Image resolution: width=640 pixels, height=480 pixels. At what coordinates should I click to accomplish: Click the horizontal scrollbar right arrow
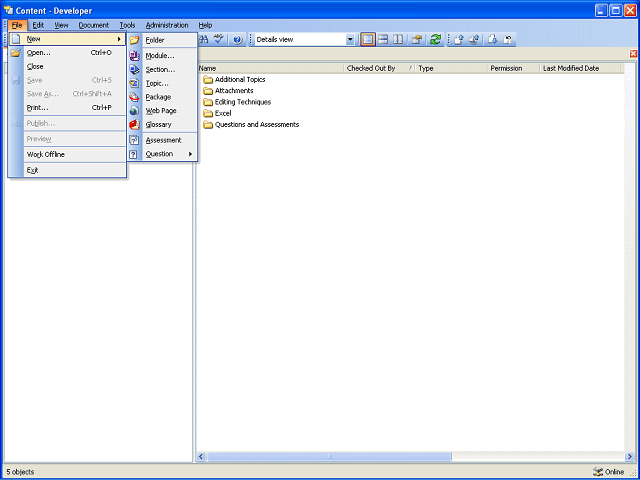[x=629, y=456]
